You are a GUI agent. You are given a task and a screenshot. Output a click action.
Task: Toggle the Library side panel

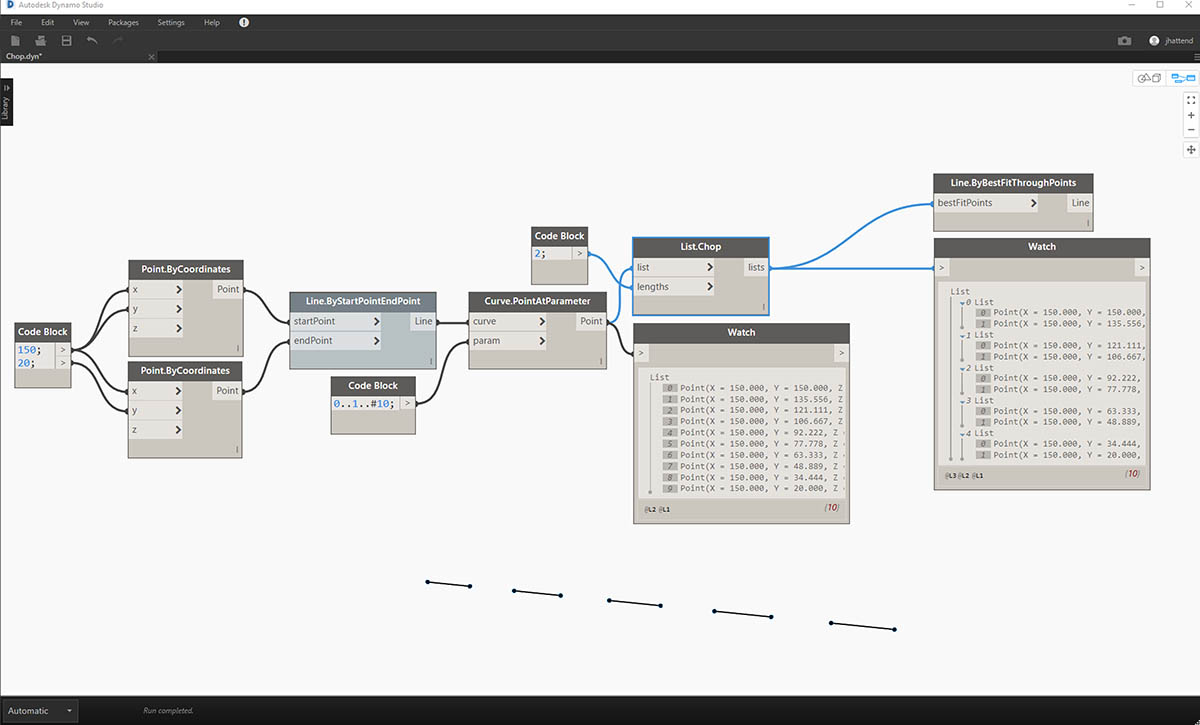click(6, 102)
